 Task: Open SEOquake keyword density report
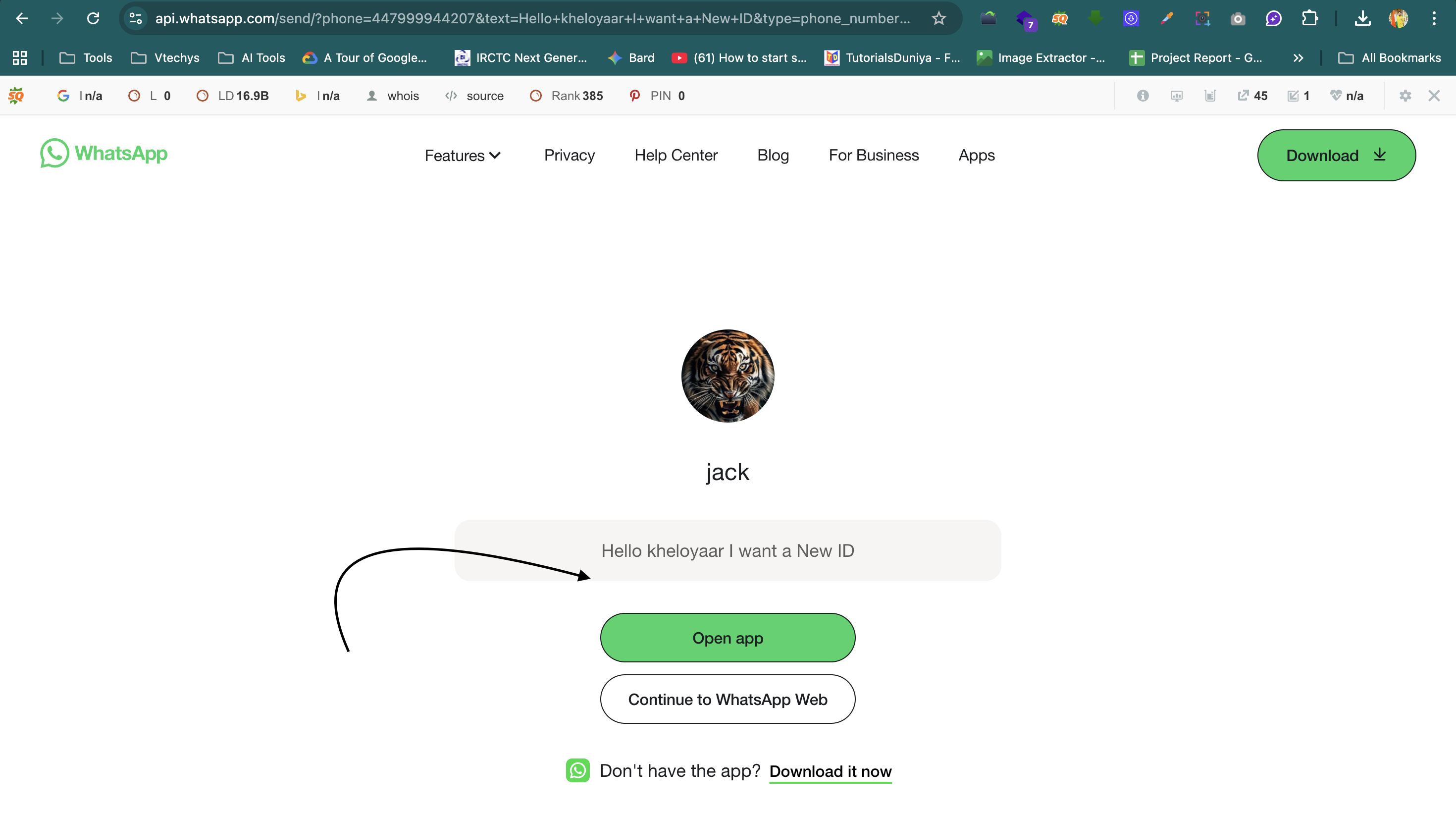point(1210,96)
